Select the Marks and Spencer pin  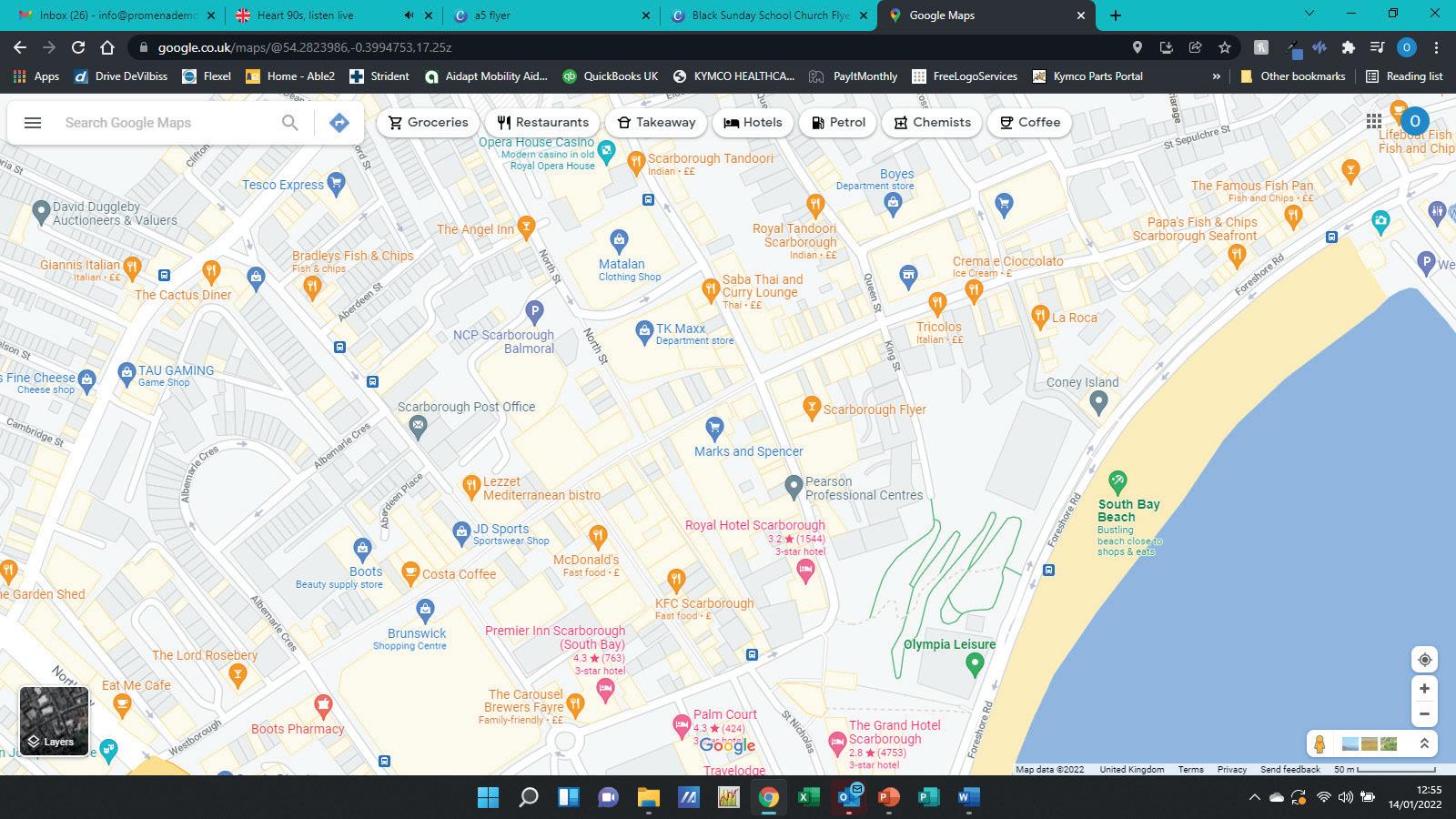pyautogui.click(x=715, y=428)
